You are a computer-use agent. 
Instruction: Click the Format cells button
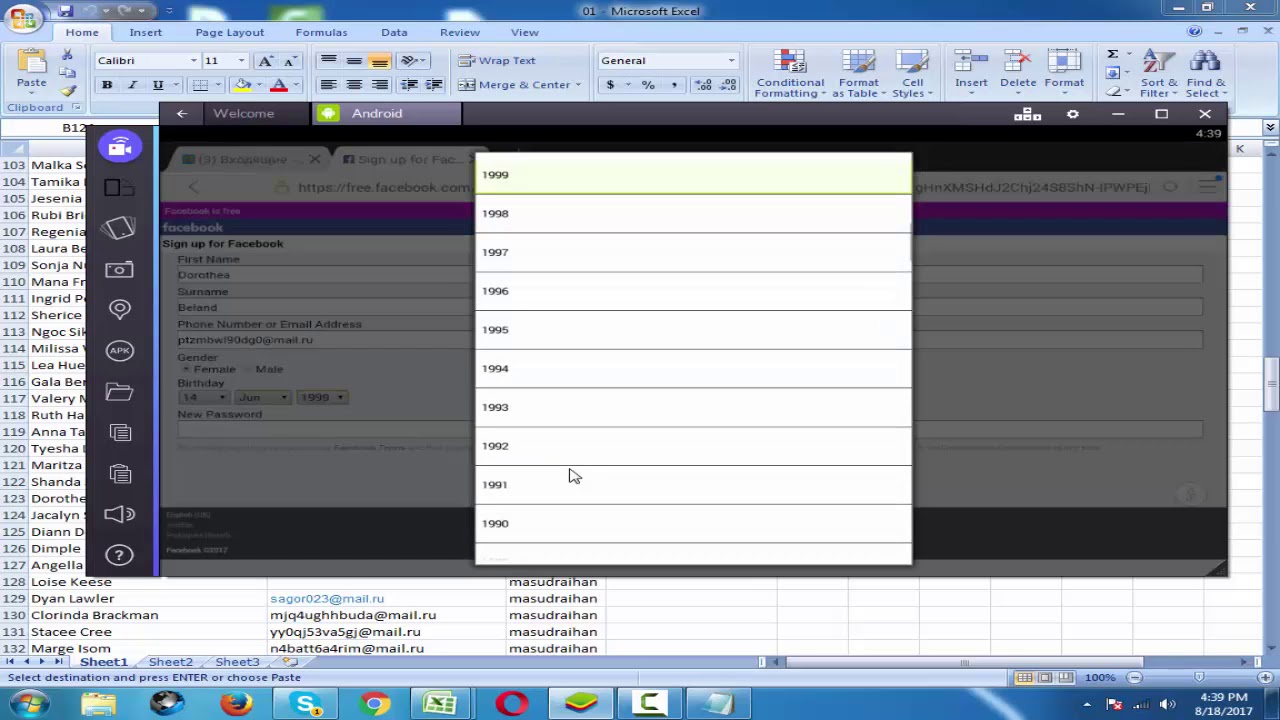1064,74
